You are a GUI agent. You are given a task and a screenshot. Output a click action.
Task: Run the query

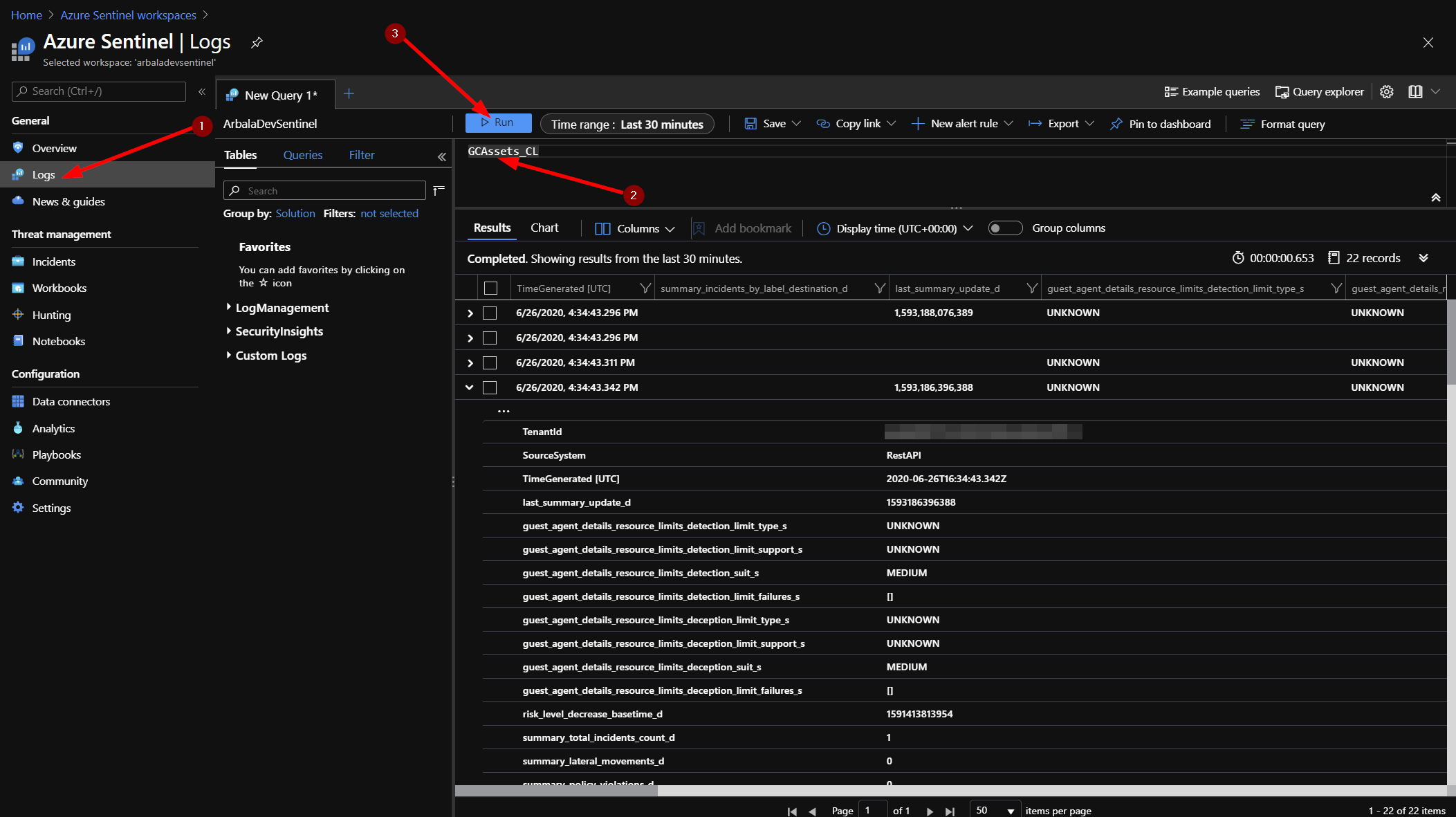(498, 122)
